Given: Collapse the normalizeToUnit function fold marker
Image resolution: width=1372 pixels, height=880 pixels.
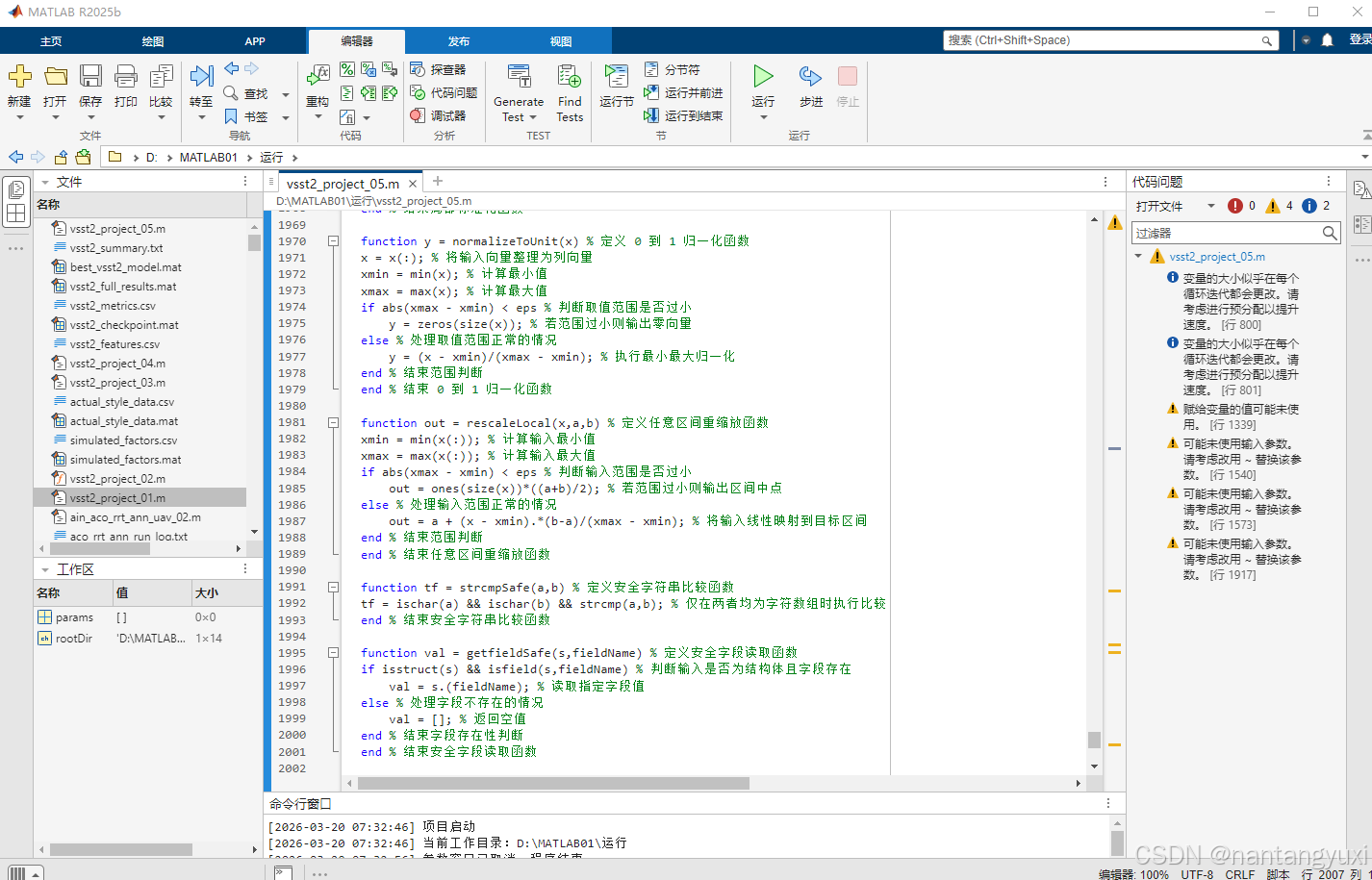Looking at the screenshot, I should [333, 241].
